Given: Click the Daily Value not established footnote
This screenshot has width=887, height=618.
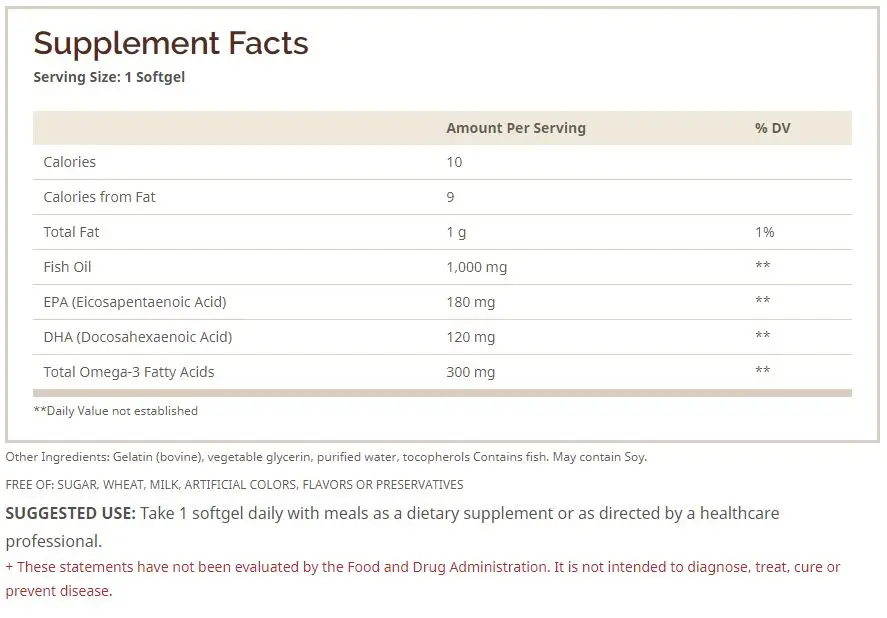Looking at the screenshot, I should pos(116,411).
